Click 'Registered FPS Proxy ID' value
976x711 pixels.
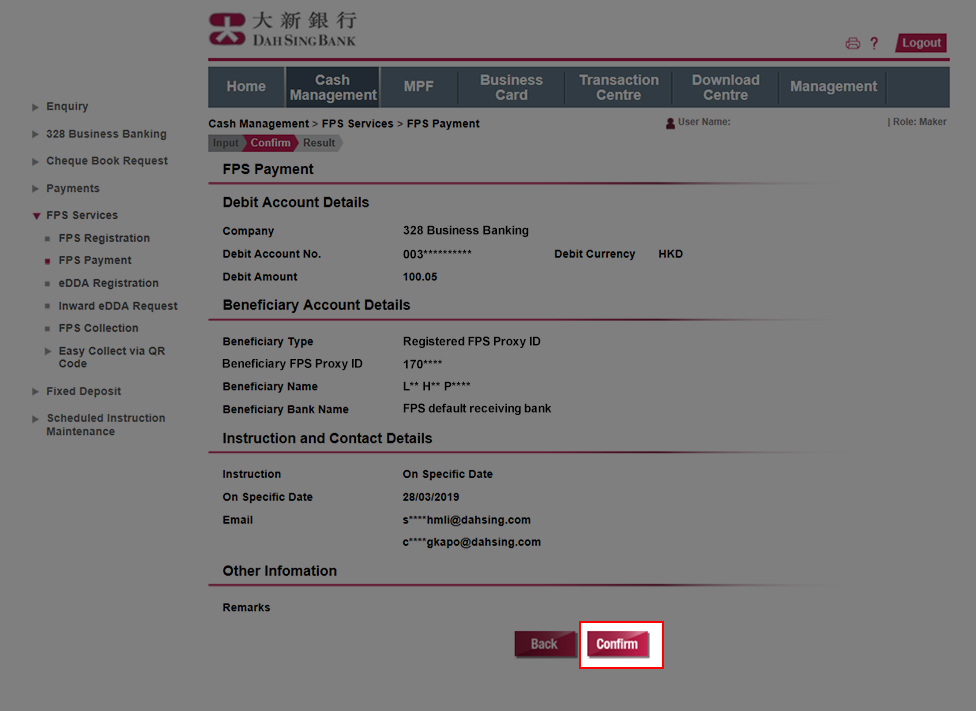tap(471, 342)
